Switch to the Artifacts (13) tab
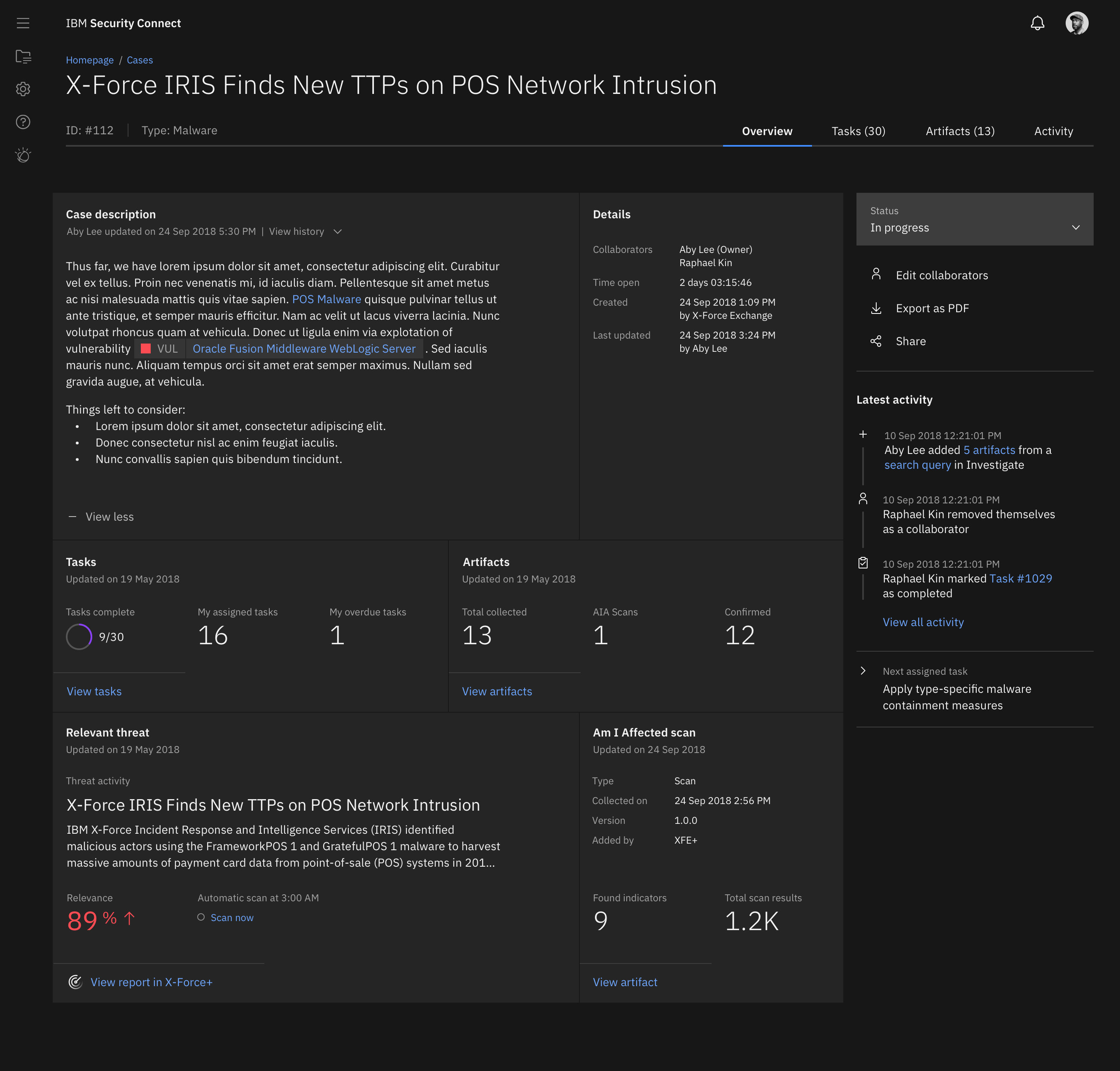 [960, 131]
